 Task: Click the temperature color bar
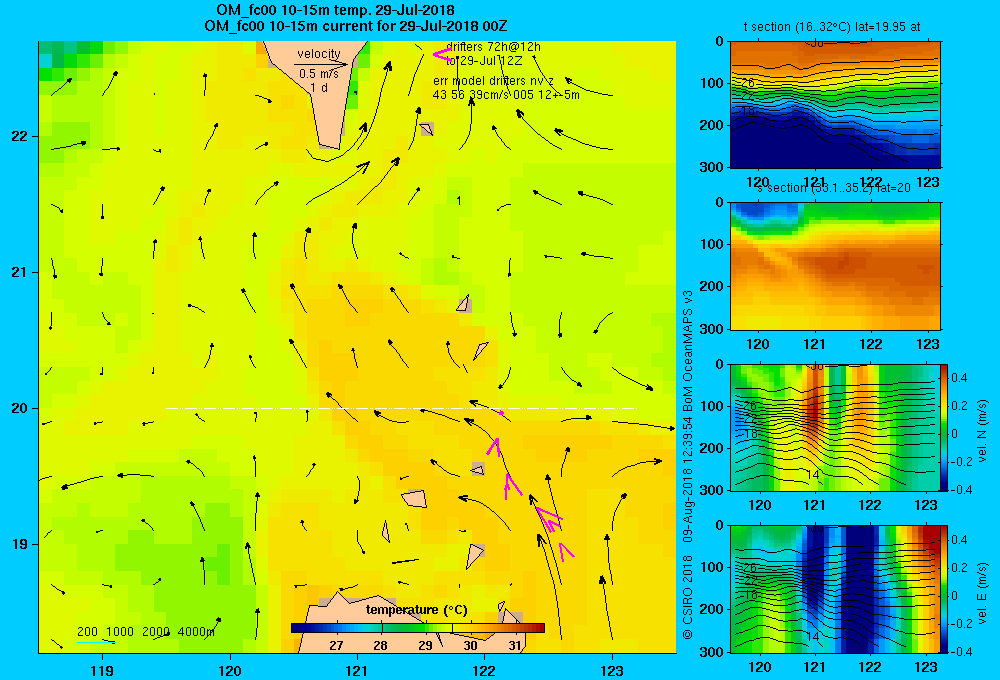[418, 628]
